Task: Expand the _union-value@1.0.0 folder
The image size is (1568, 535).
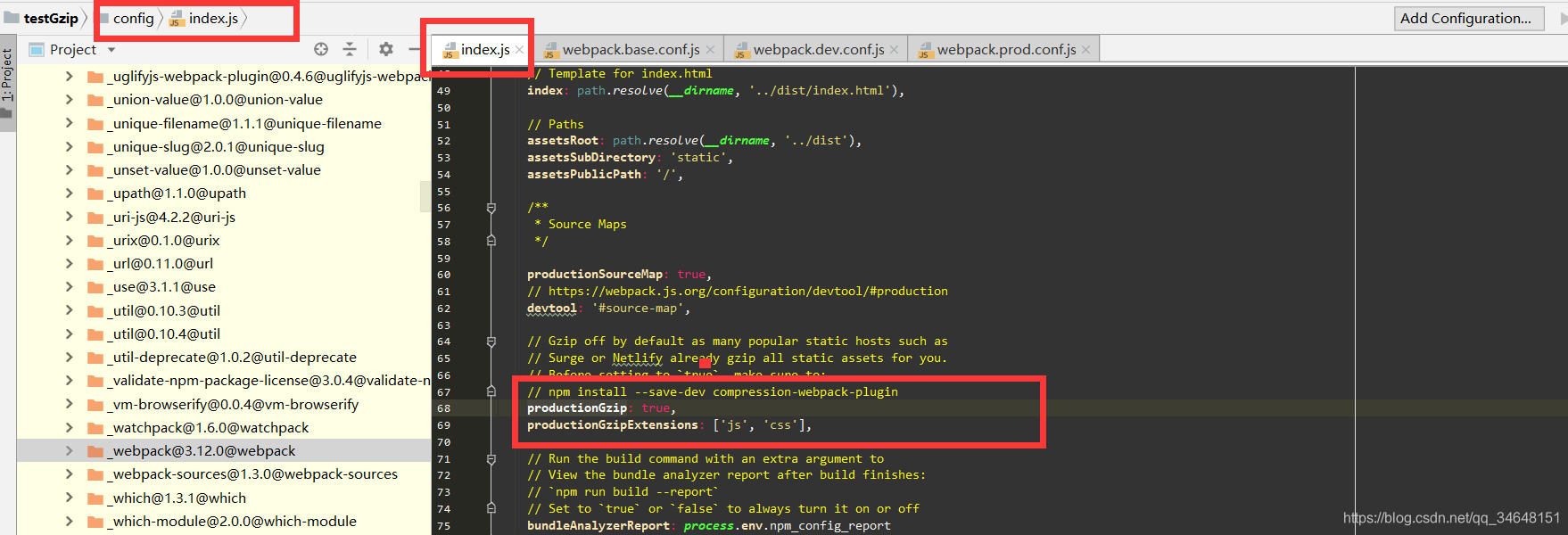Action: pyautogui.click(x=70, y=100)
